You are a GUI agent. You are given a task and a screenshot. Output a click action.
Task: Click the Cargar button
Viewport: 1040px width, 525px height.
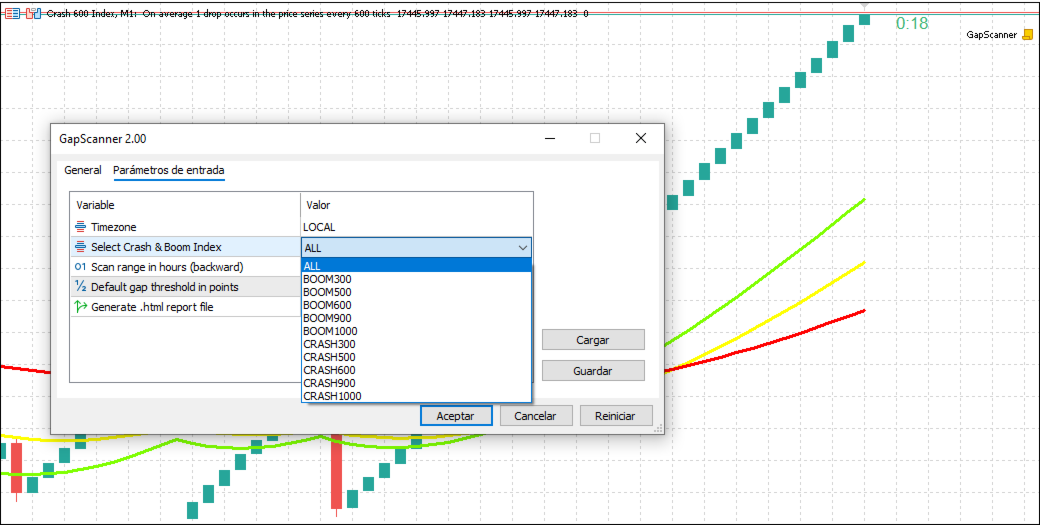(x=593, y=340)
